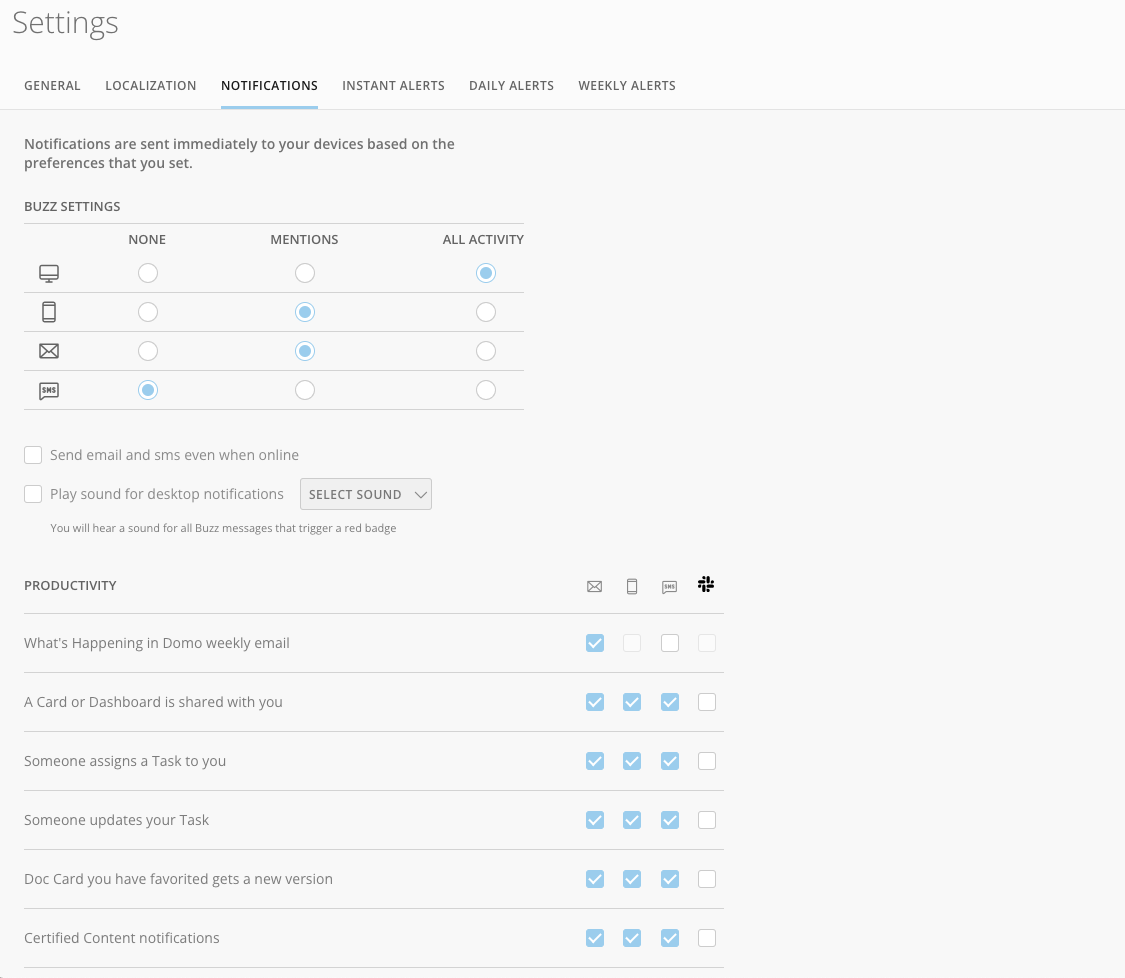The image size is (1125, 978).
Task: Click the Weekly Alerts tab
Action: (x=627, y=85)
